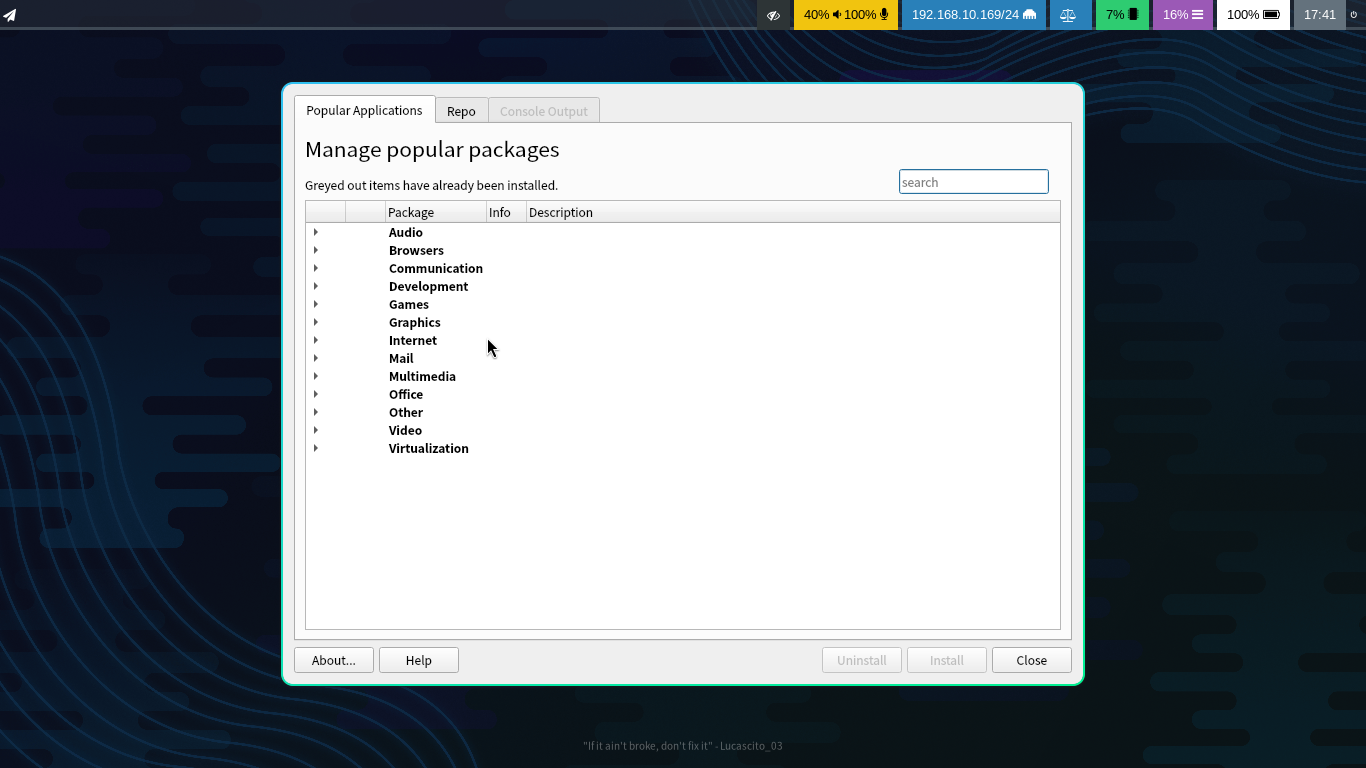Expand the Video category arrow
Image resolution: width=1366 pixels, height=768 pixels.
316,430
